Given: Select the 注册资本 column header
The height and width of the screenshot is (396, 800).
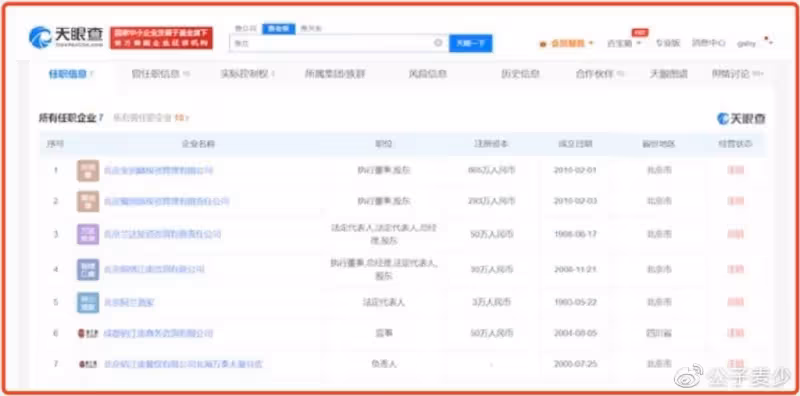Looking at the screenshot, I should (x=491, y=144).
